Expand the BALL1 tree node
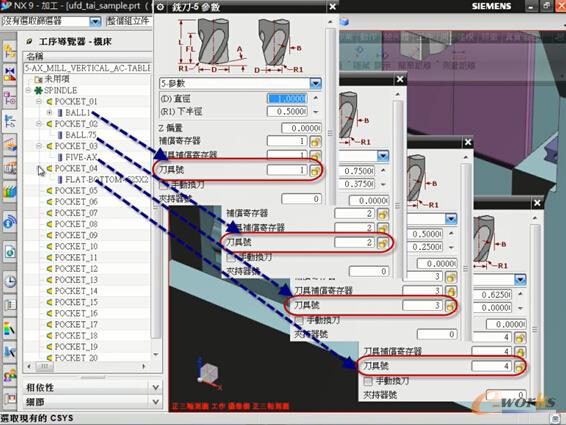 [x=50, y=113]
